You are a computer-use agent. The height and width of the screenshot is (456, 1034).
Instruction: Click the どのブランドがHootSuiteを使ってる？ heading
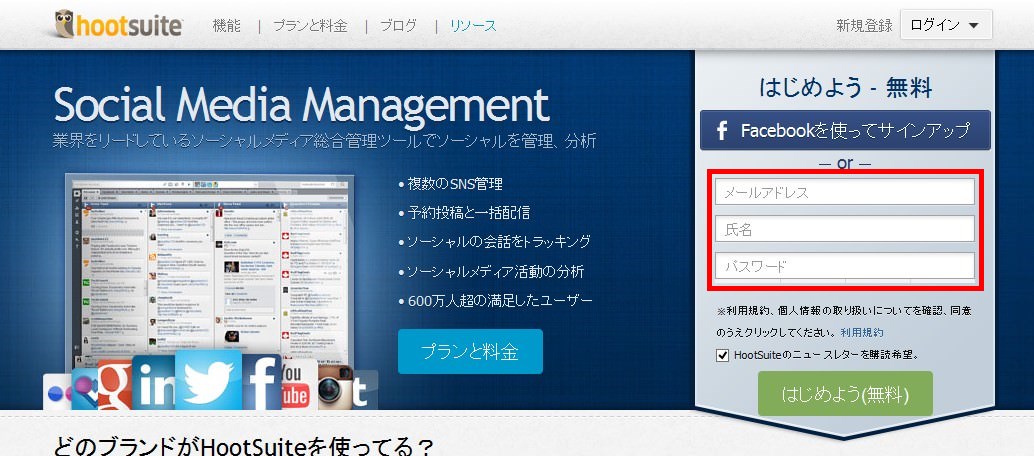[243, 446]
